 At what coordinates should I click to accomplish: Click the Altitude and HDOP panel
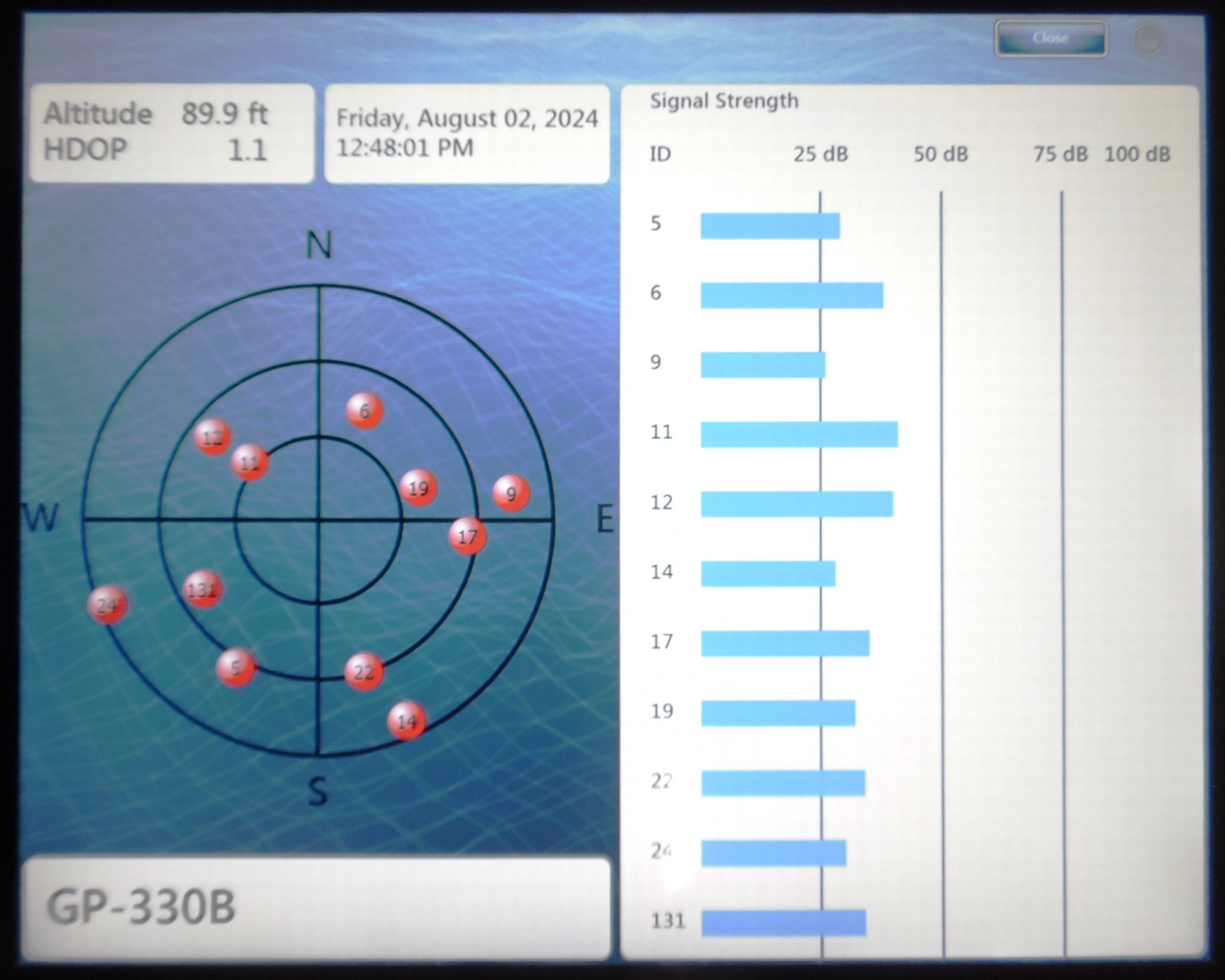point(172,133)
